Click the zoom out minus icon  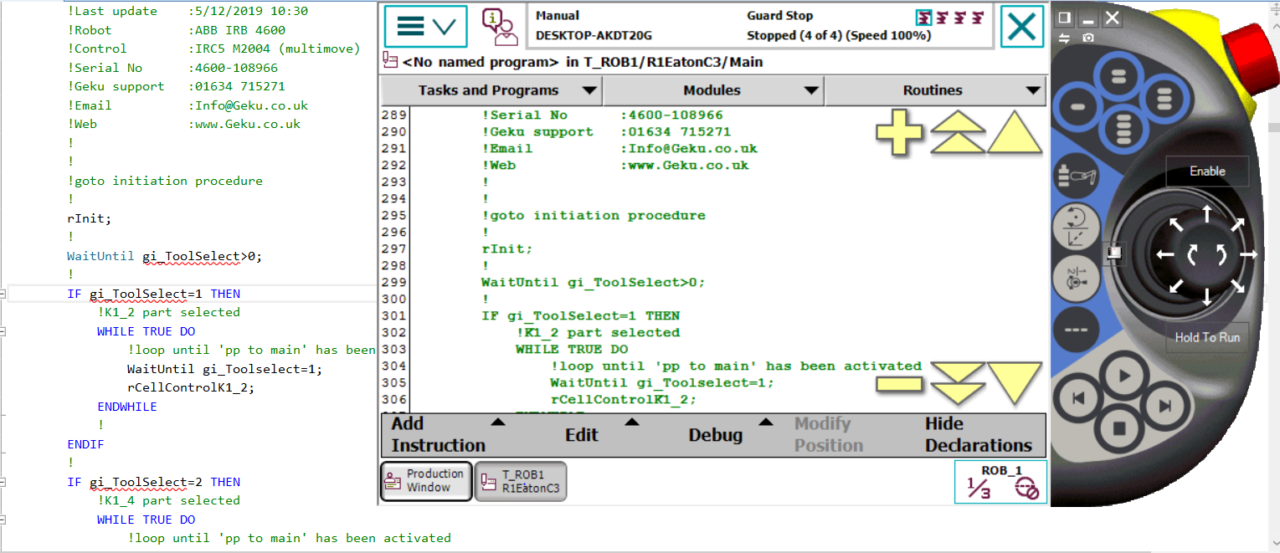[899, 383]
